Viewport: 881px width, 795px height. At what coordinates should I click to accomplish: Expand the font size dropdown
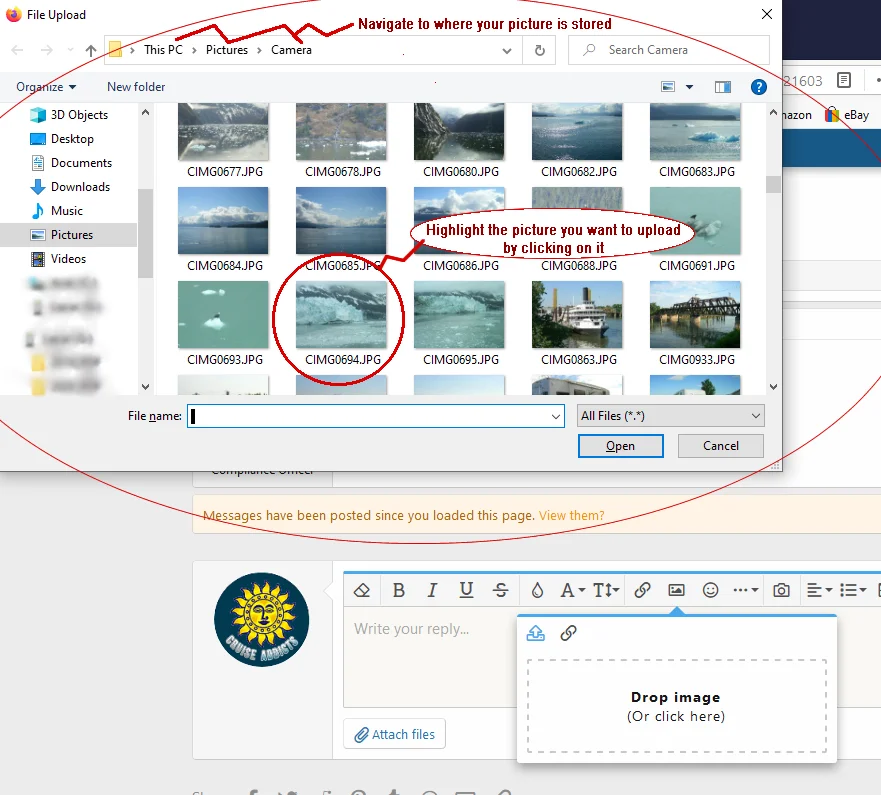pos(607,590)
